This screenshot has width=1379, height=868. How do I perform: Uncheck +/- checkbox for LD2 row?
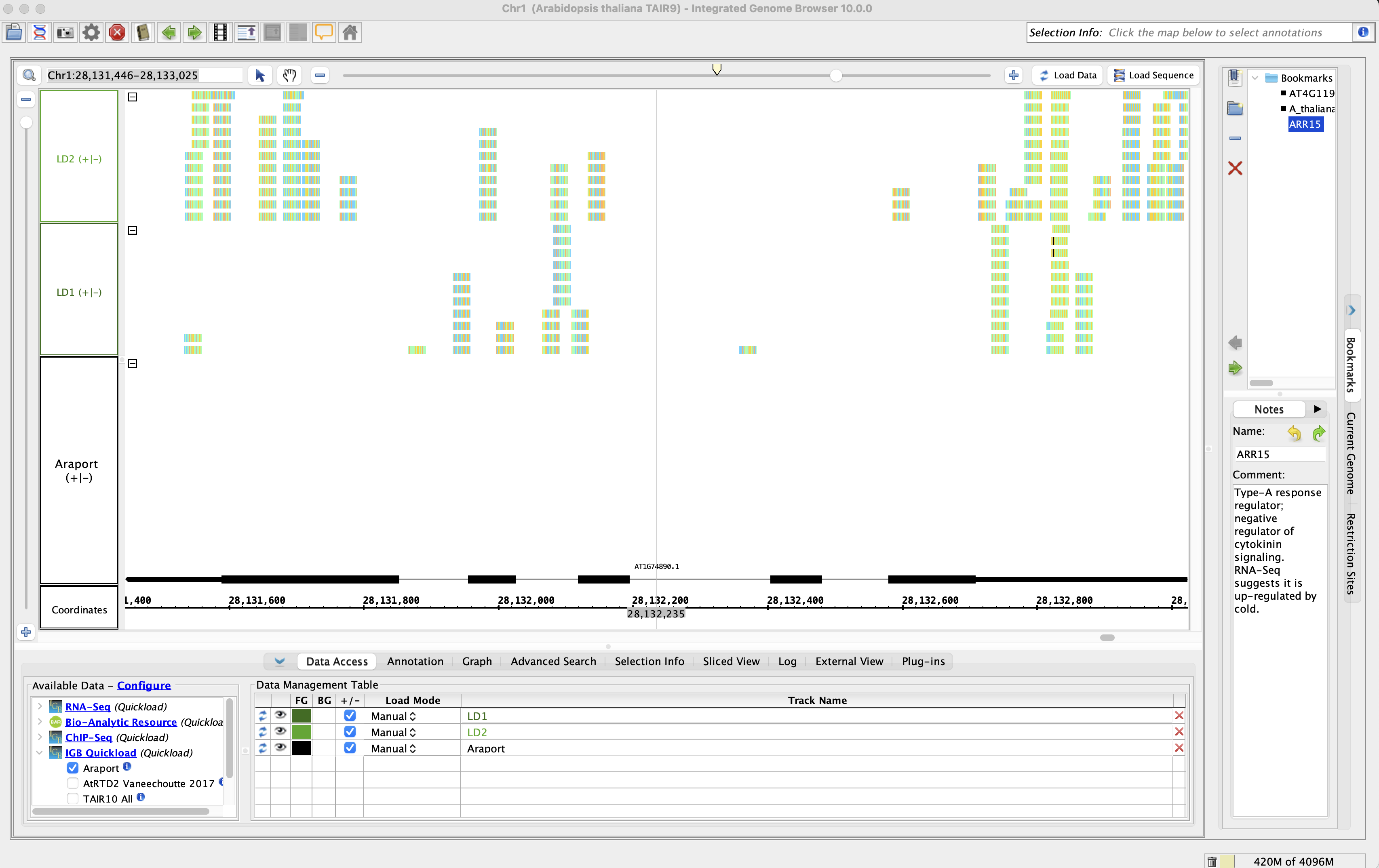[x=350, y=731]
